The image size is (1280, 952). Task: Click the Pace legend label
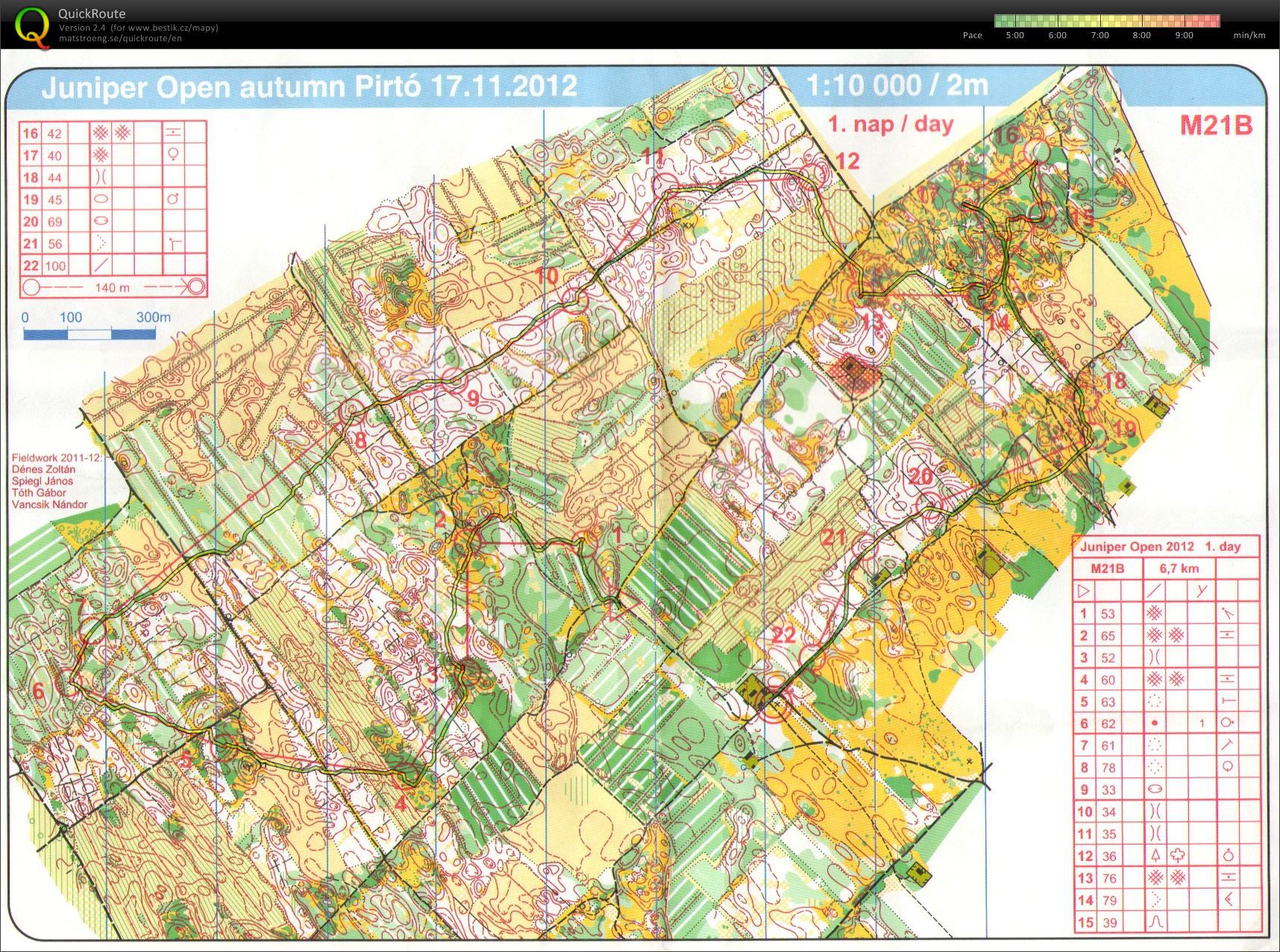point(973,35)
